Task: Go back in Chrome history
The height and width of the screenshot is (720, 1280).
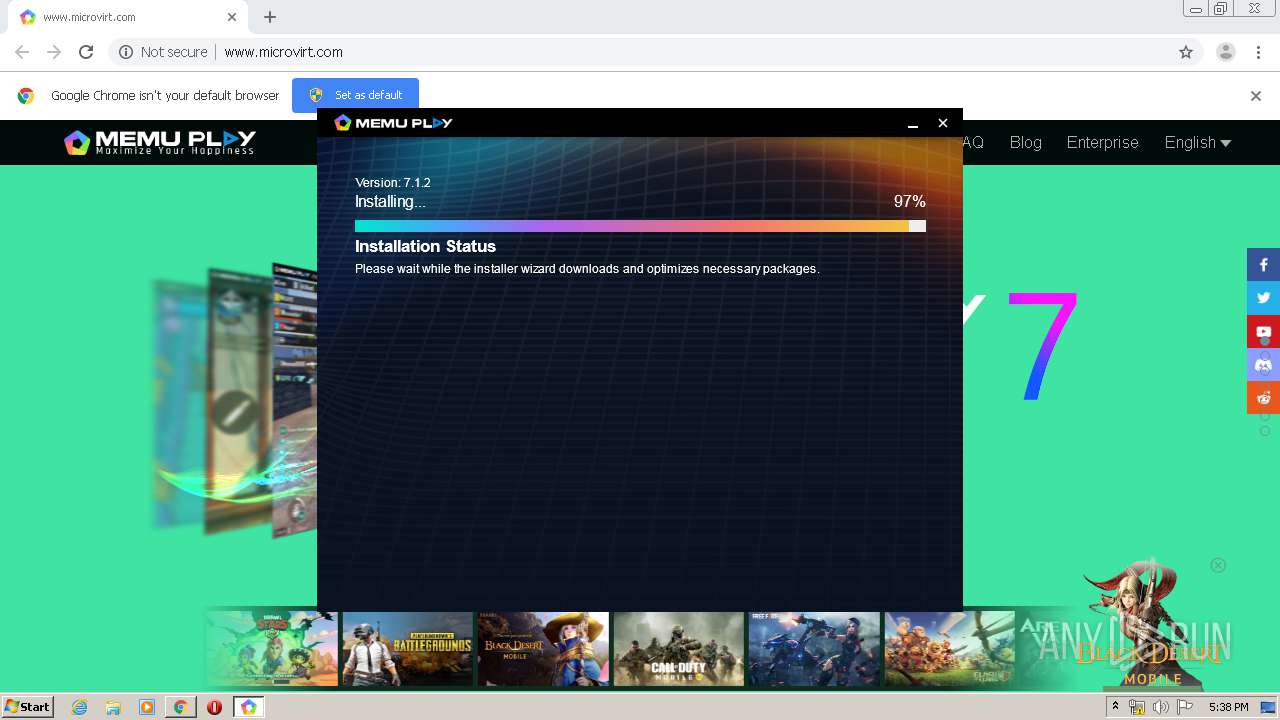Action: (22, 52)
